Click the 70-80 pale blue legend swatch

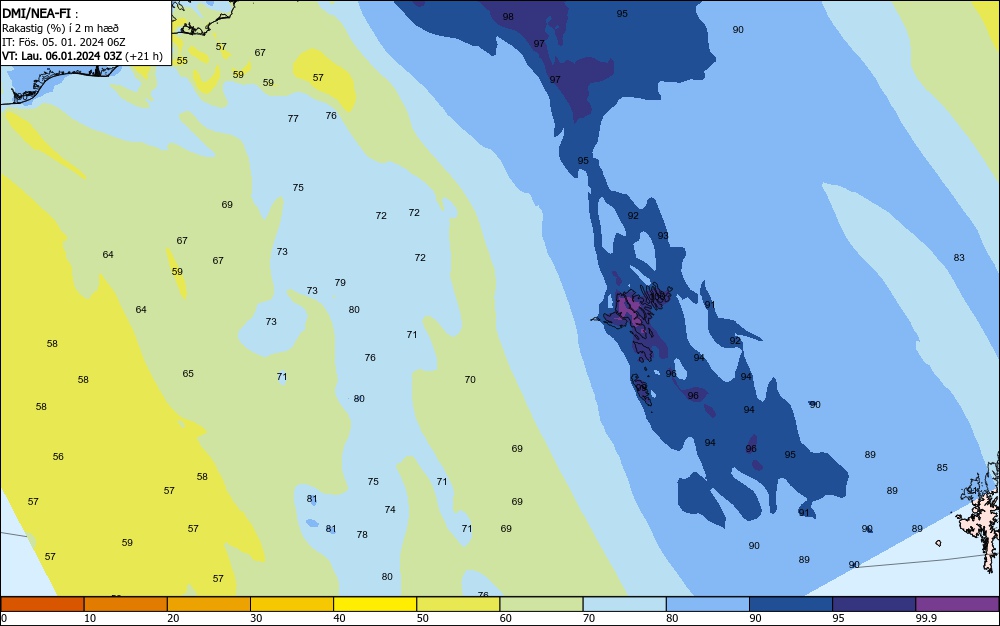624,604
